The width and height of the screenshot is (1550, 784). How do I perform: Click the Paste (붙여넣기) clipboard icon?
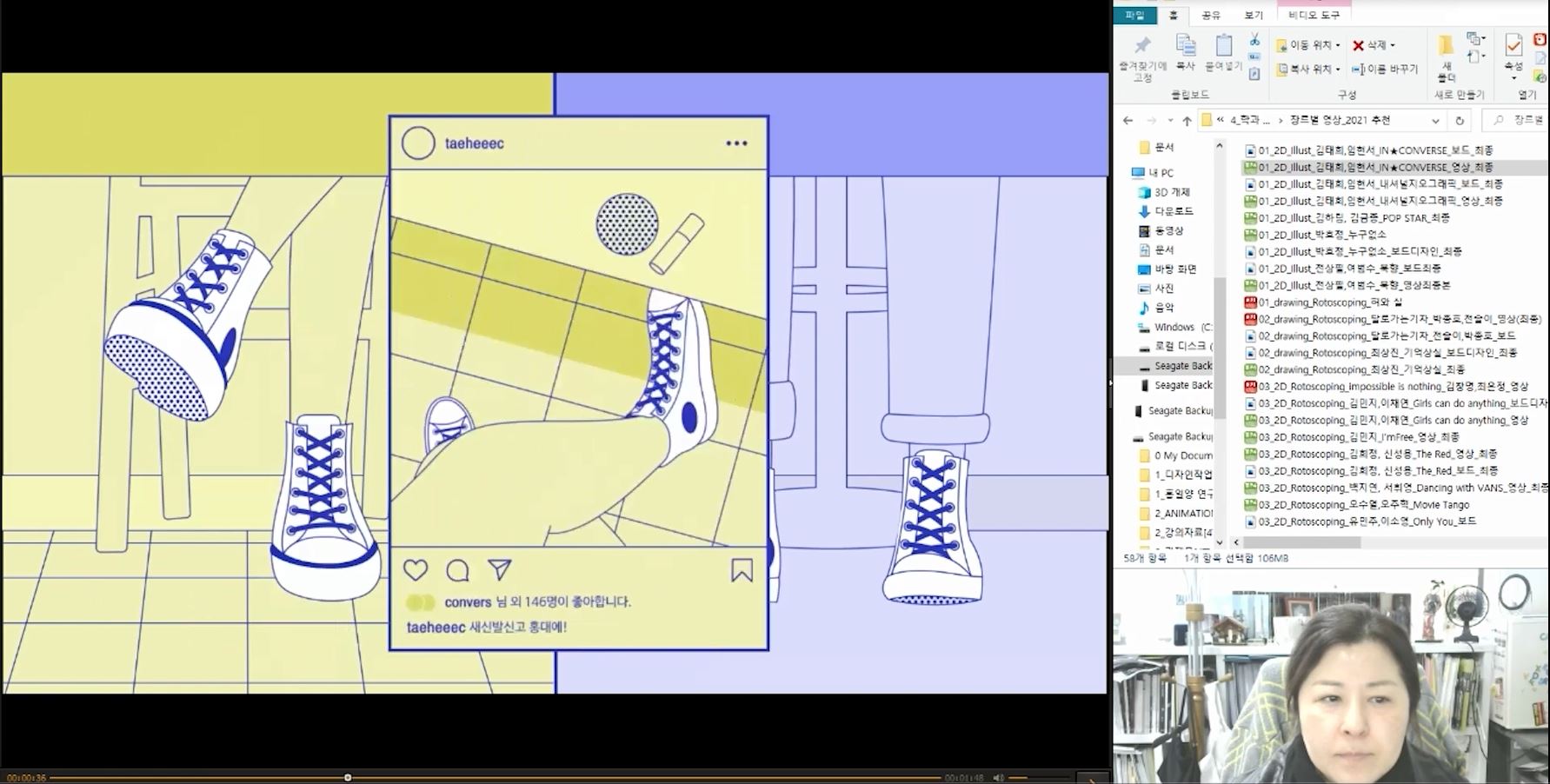(1224, 46)
